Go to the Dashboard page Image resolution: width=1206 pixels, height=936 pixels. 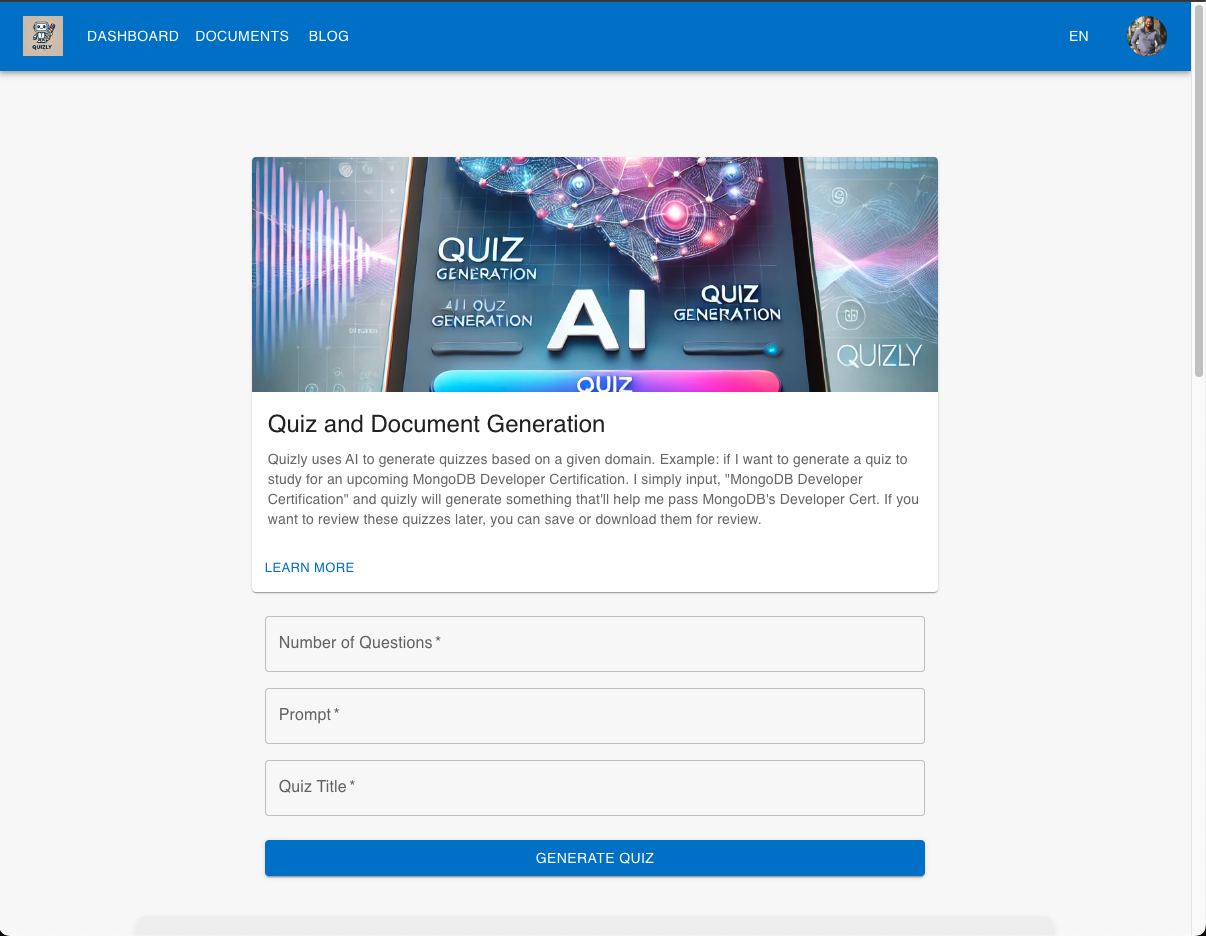[133, 36]
